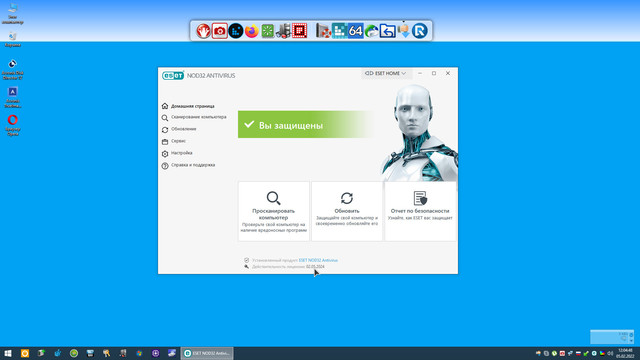
Task: Open the green starburst icon in dock
Action: pos(268,31)
